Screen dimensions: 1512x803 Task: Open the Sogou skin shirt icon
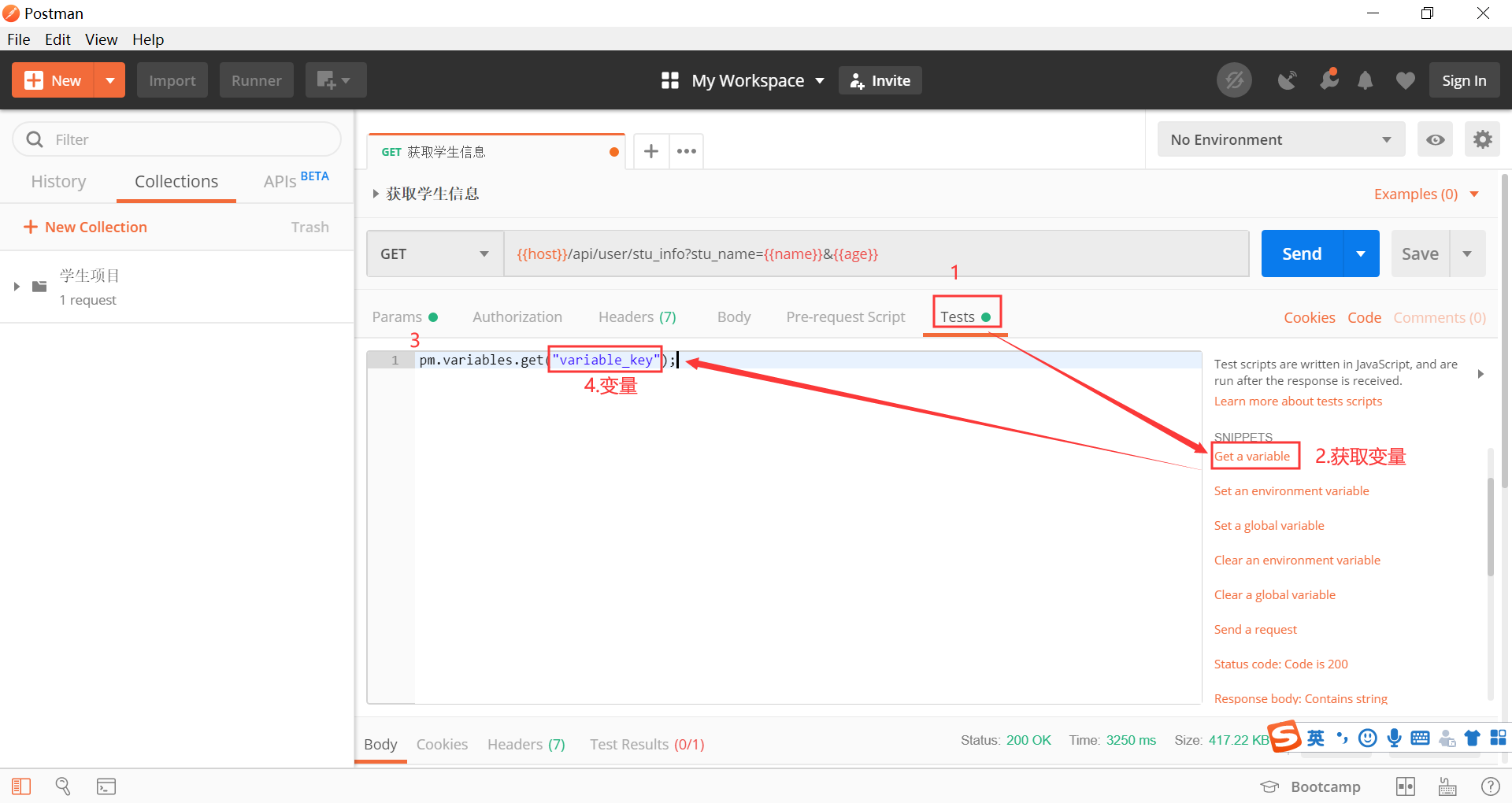[x=1472, y=738]
